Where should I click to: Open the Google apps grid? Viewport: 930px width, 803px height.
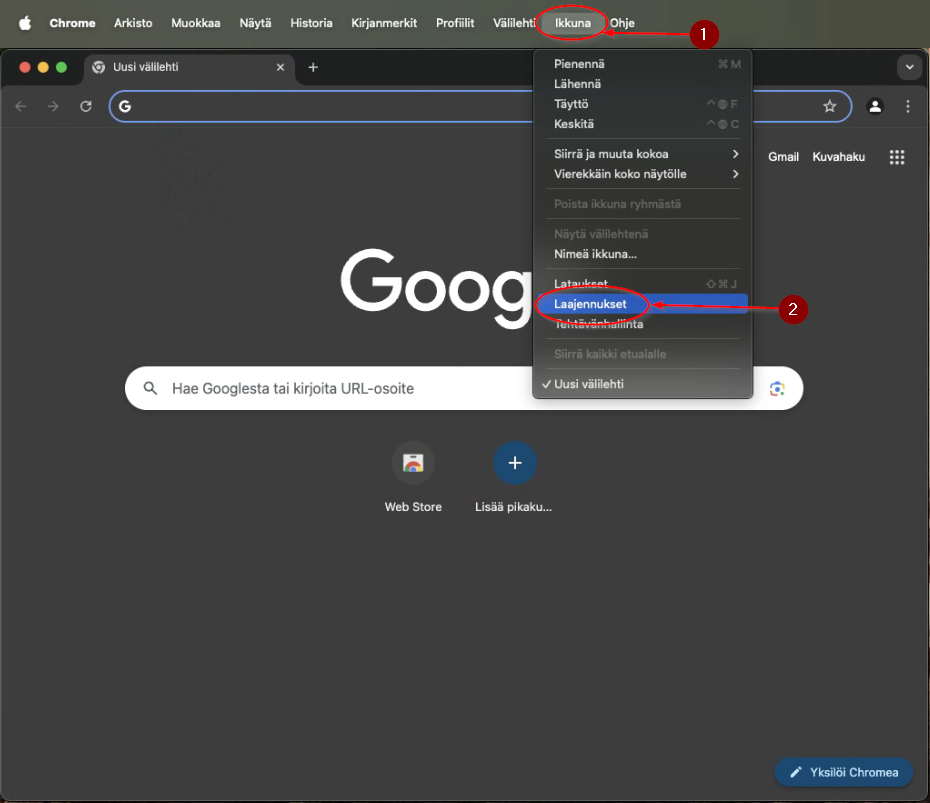[x=897, y=157]
